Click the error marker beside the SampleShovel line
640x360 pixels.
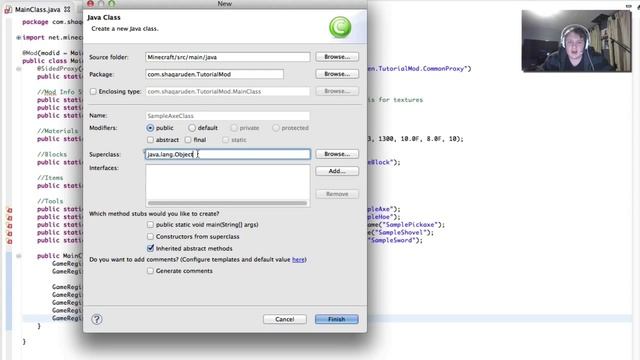click(9, 233)
